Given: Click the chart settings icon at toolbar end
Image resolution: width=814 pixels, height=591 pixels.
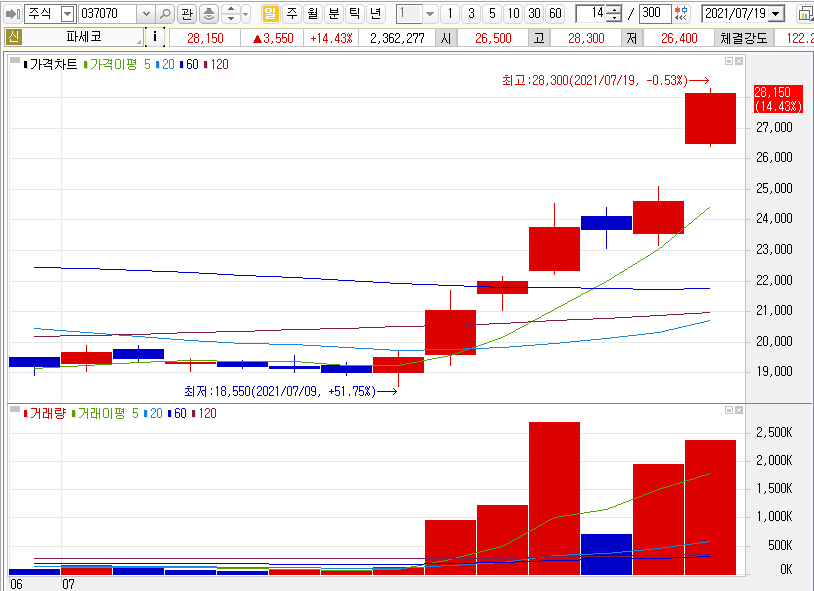Looking at the screenshot, I should (805, 14).
